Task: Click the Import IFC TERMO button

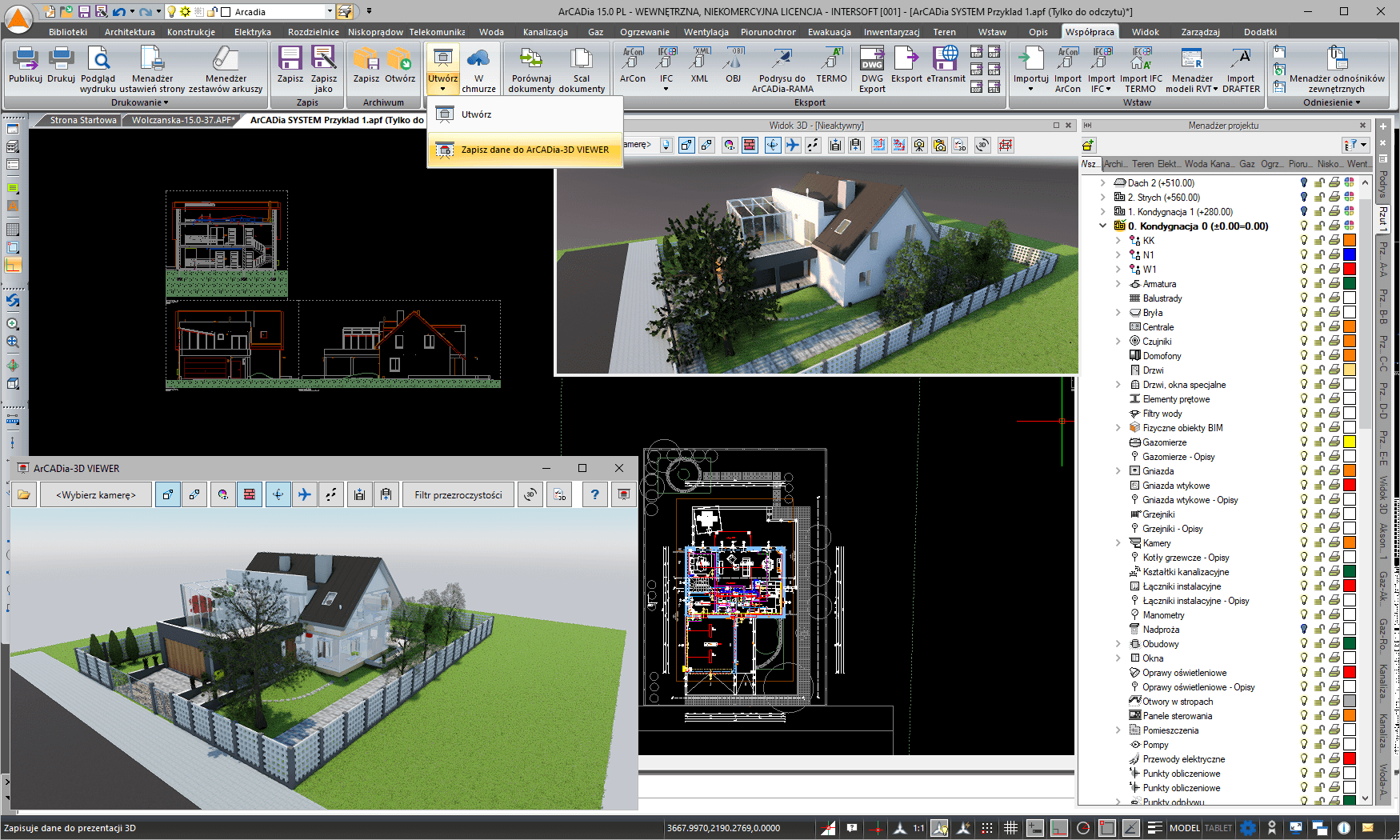Action: click(1141, 69)
